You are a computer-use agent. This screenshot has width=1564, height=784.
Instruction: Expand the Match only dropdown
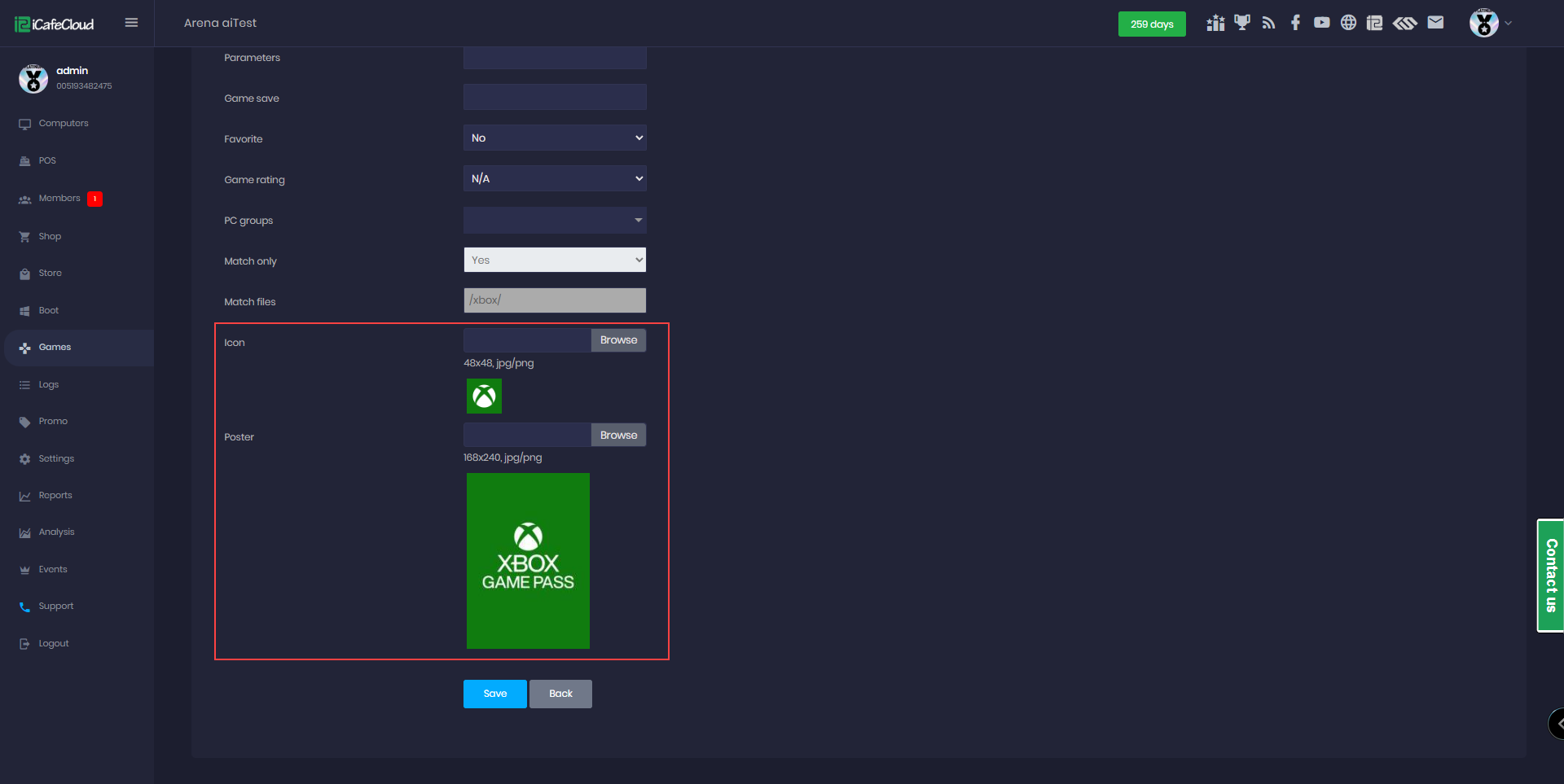pos(555,260)
